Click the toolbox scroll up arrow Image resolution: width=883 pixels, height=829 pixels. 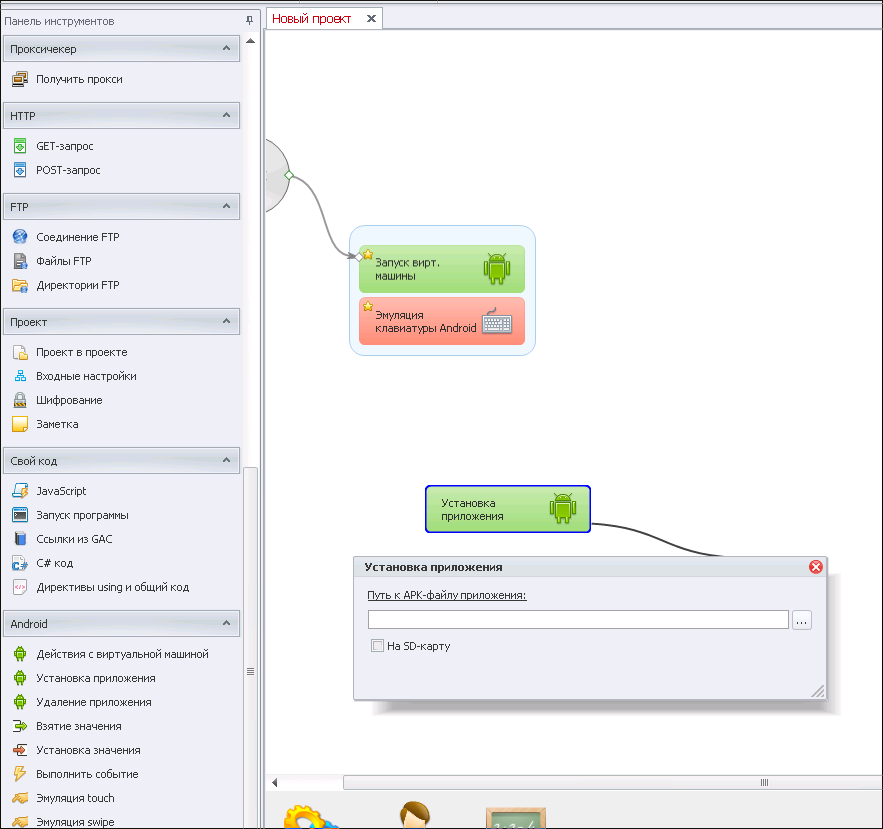point(251,41)
